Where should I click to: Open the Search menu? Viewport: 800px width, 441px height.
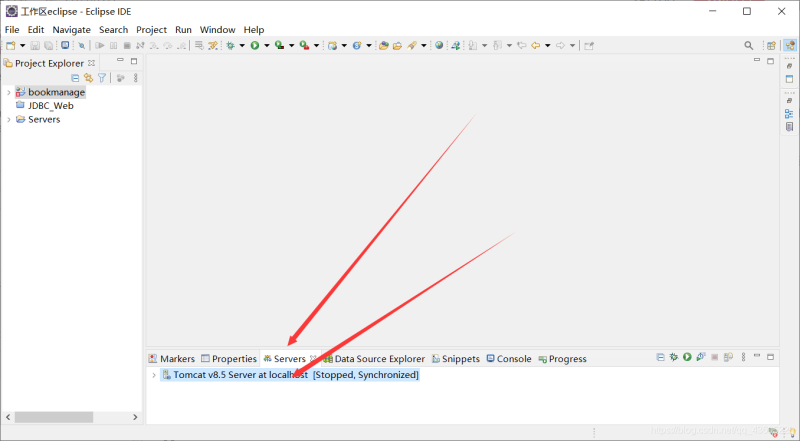(x=113, y=30)
